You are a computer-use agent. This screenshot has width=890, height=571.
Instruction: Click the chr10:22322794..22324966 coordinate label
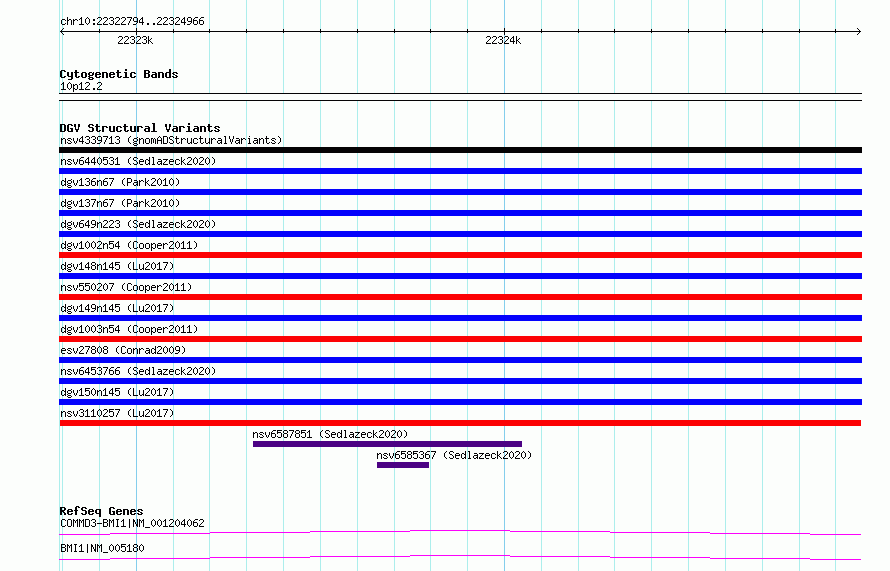[132, 22]
